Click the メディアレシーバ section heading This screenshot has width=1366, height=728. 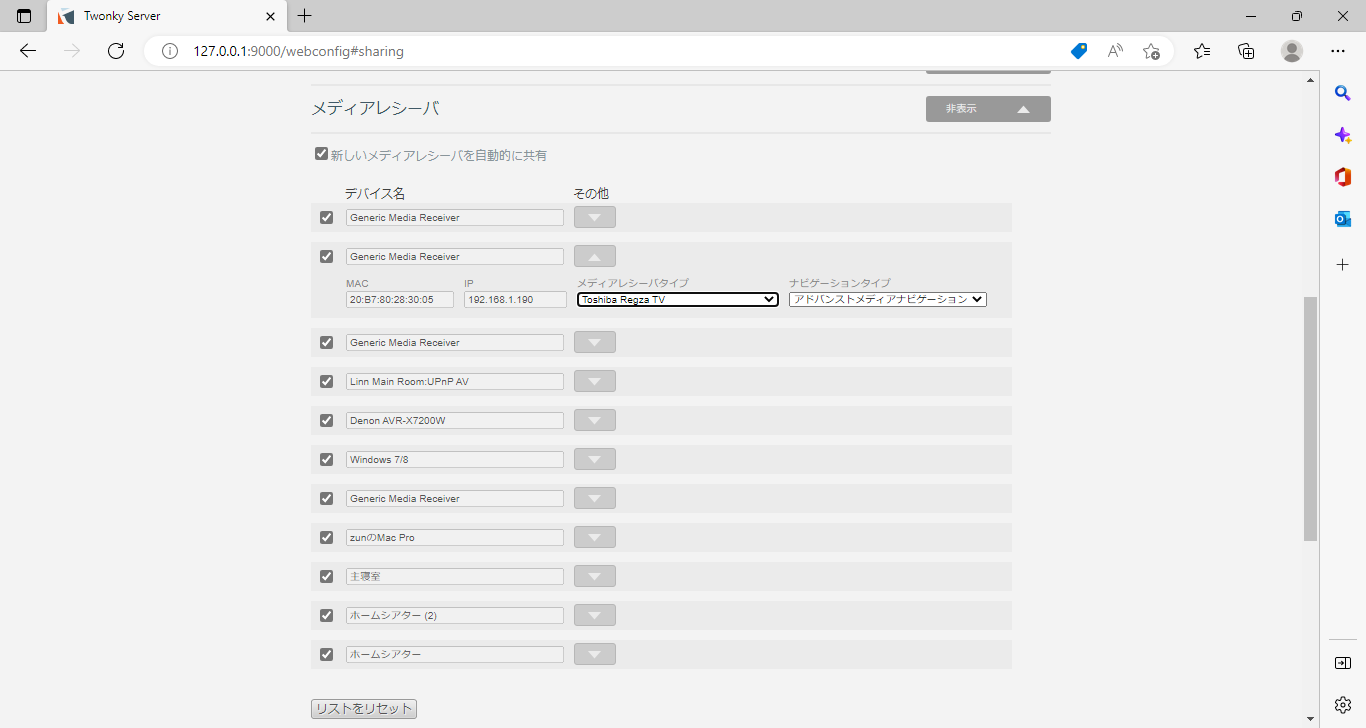click(375, 108)
